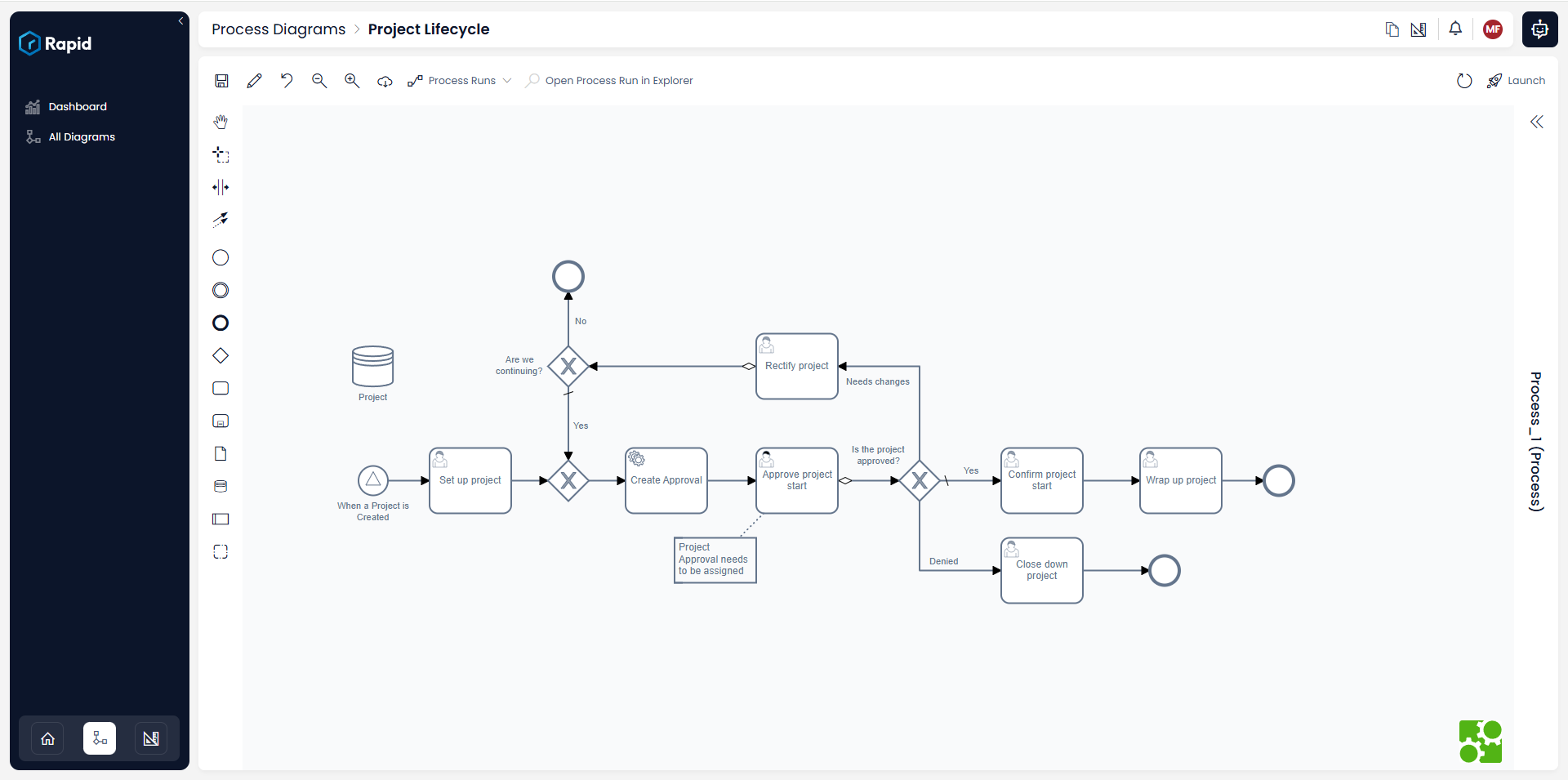Screen dimensions: 1568x780
Task: Select the Confirm project start task
Action: [1042, 480]
